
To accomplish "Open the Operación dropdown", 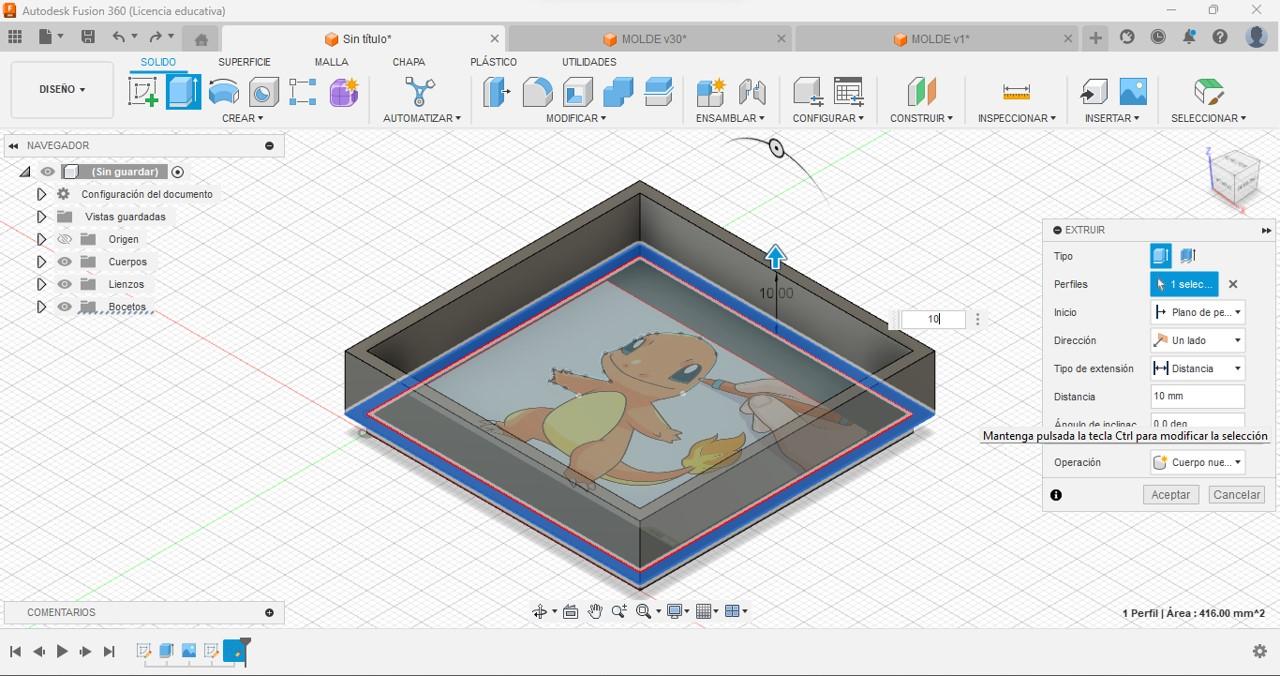I will (x=1197, y=462).
